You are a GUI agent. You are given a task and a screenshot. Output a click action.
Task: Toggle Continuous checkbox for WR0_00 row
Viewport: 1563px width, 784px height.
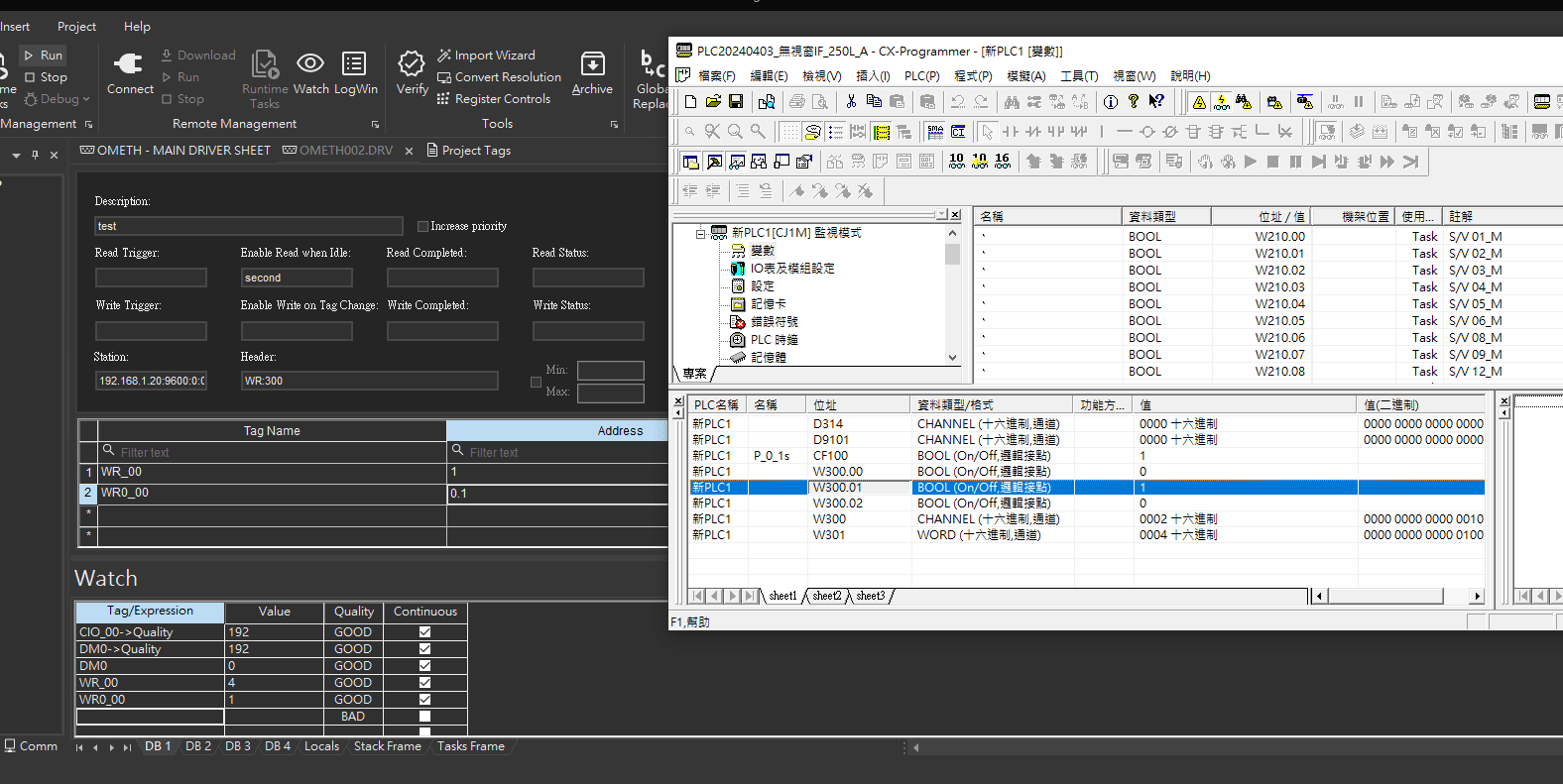[x=424, y=699]
